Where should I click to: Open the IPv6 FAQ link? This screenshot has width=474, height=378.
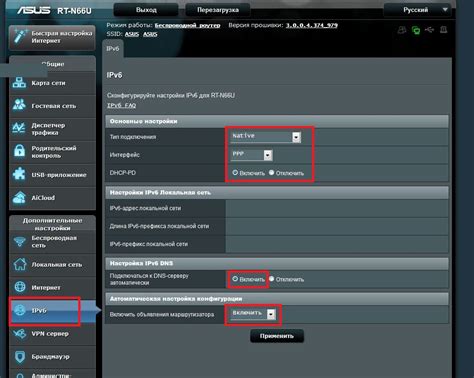point(121,105)
